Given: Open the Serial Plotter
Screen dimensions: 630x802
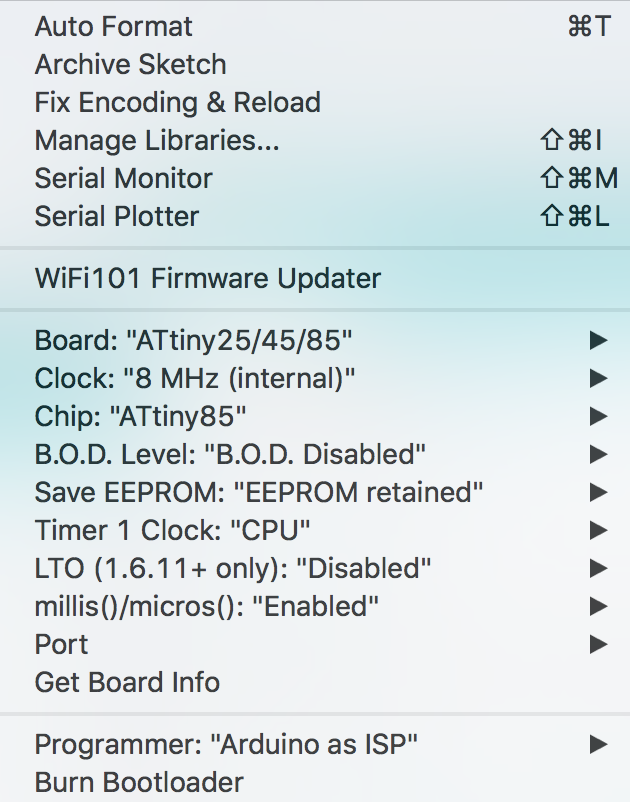Looking at the screenshot, I should (x=116, y=216).
